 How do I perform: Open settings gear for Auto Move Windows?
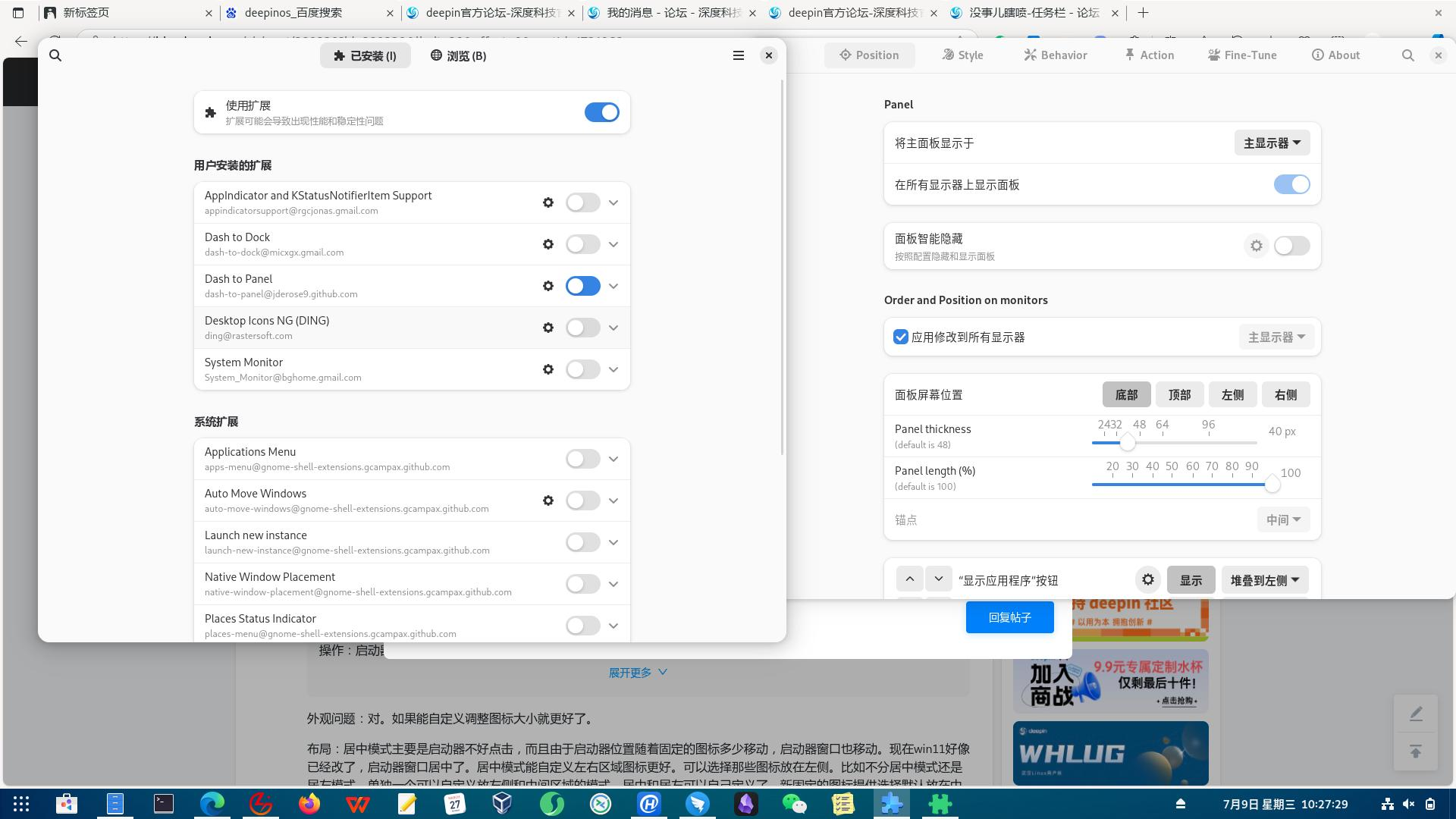pyautogui.click(x=548, y=500)
